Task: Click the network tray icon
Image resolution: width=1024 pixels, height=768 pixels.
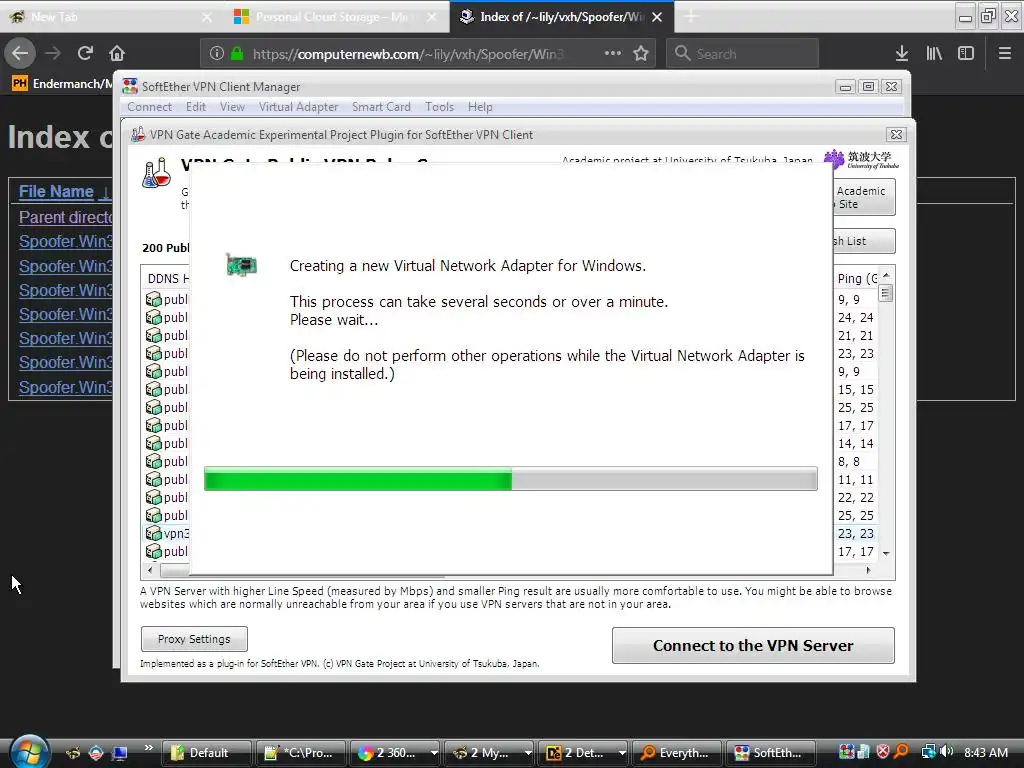Action: click(x=928, y=752)
